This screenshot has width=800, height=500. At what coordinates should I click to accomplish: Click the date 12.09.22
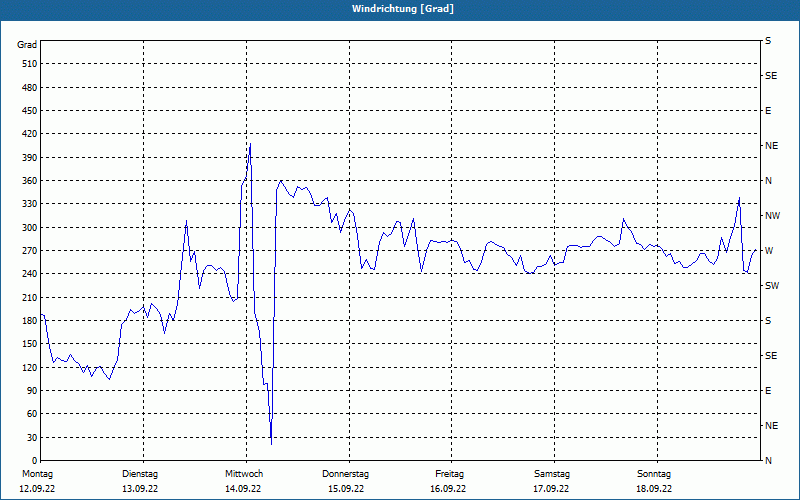click(x=37, y=489)
